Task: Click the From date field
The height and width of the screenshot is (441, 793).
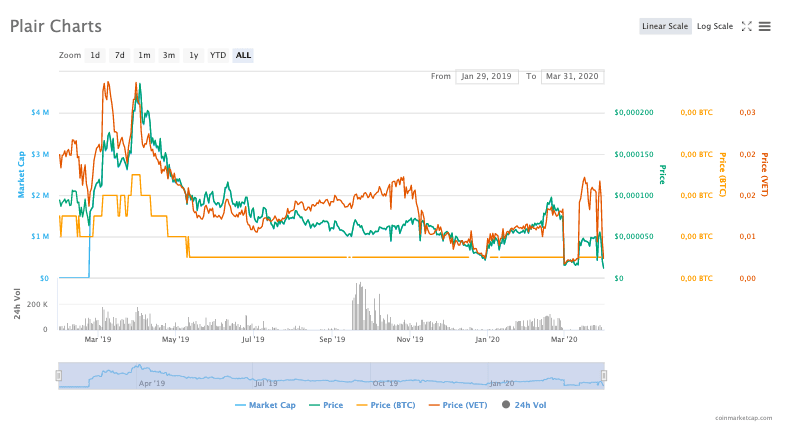Action: (x=487, y=76)
